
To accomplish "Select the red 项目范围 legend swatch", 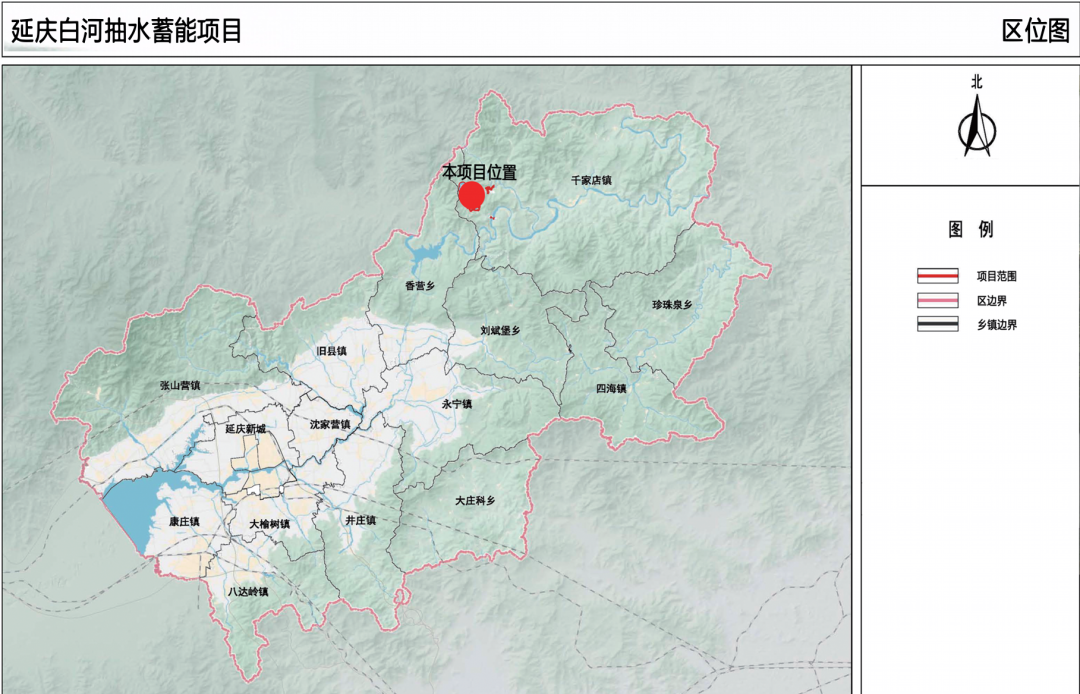I will [937, 276].
